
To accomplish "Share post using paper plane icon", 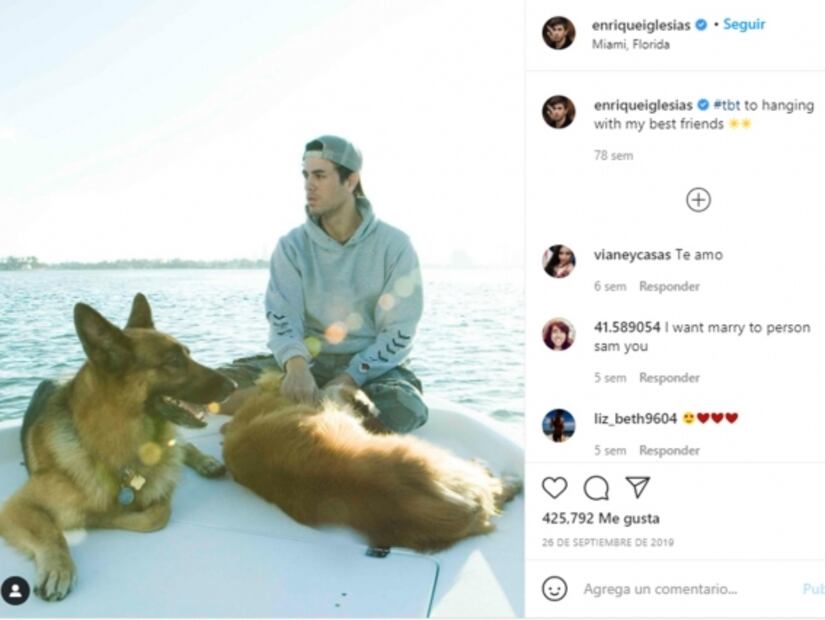I will pos(637,487).
